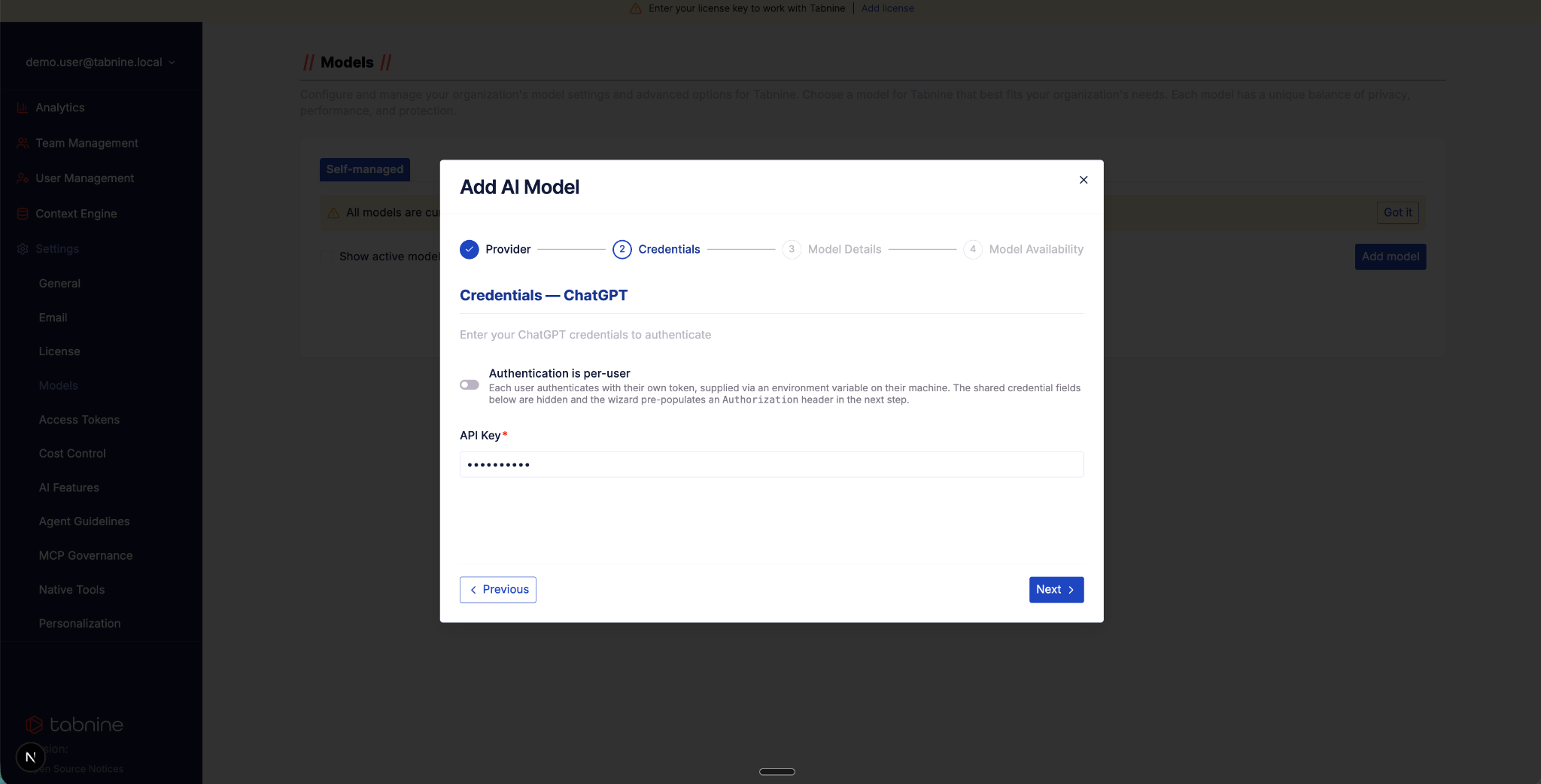Select the Credentials step number icon

coord(622,249)
